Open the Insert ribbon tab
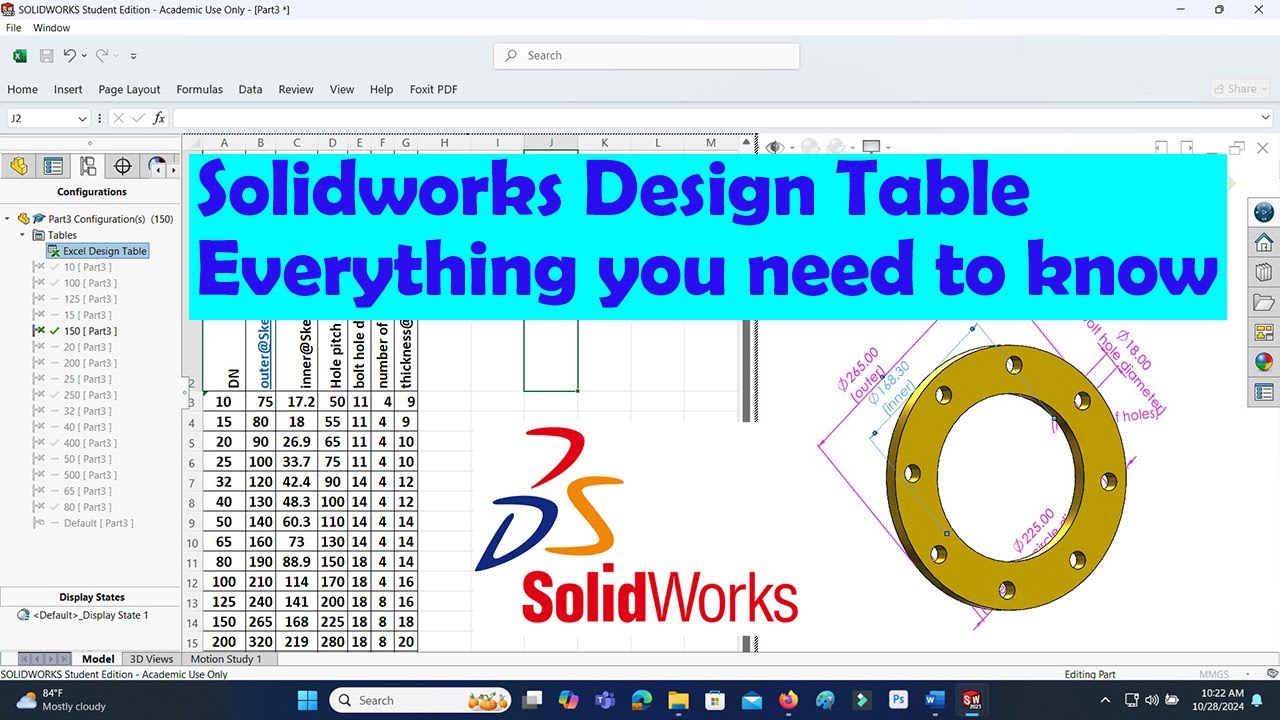Screen dimensions: 1280x720 [x=68, y=89]
